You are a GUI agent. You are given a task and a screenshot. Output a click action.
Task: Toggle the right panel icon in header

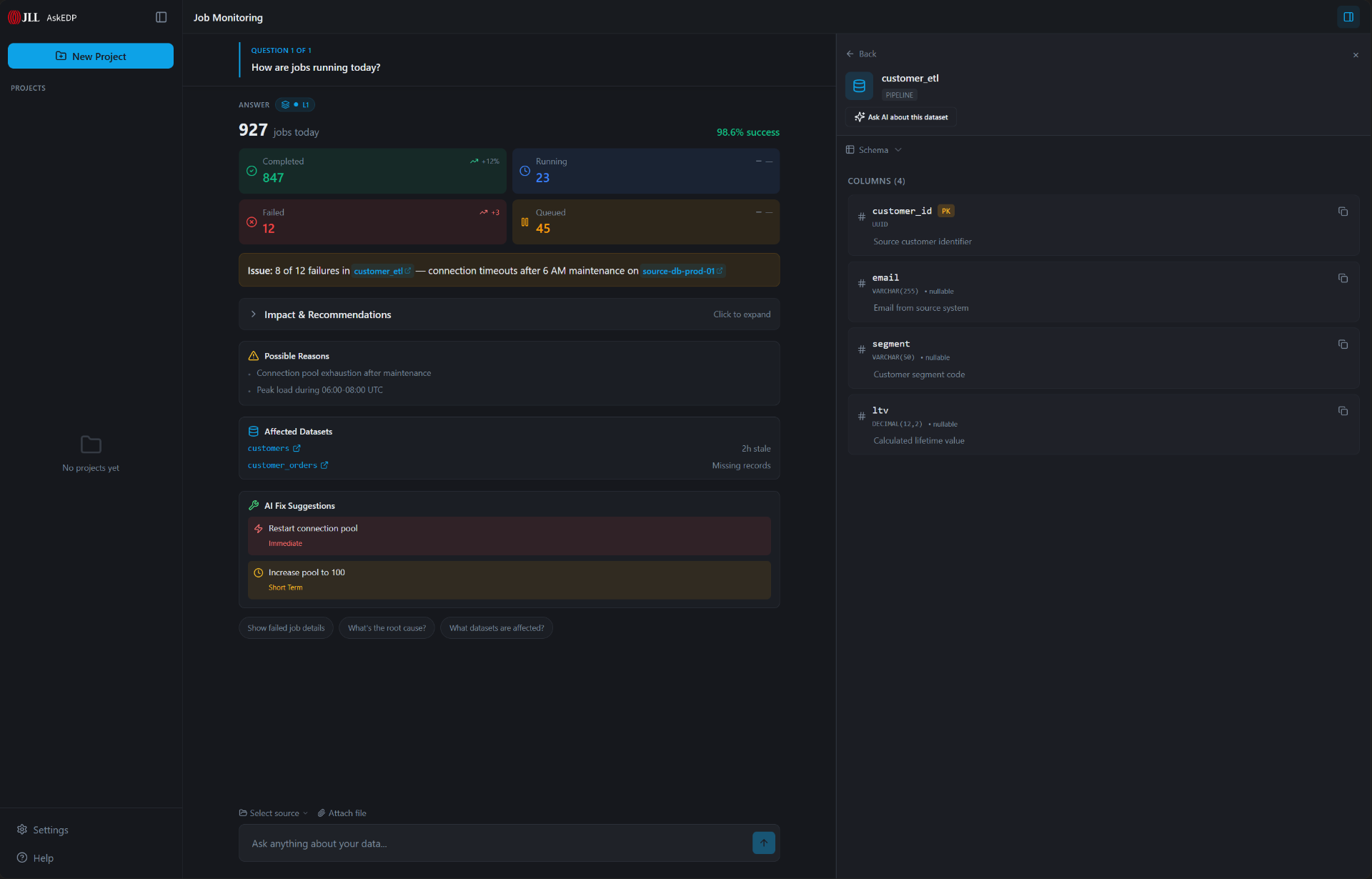point(1348,17)
